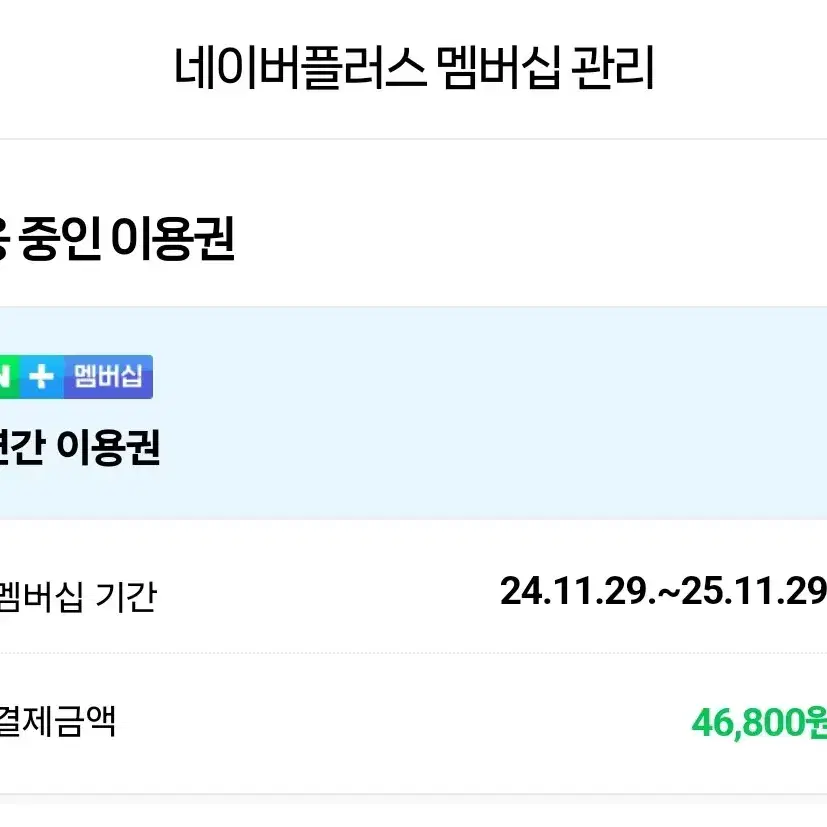The height and width of the screenshot is (827, 827).
Task: Click the 멤버십 기간 row label
Action: pyautogui.click(x=78, y=597)
